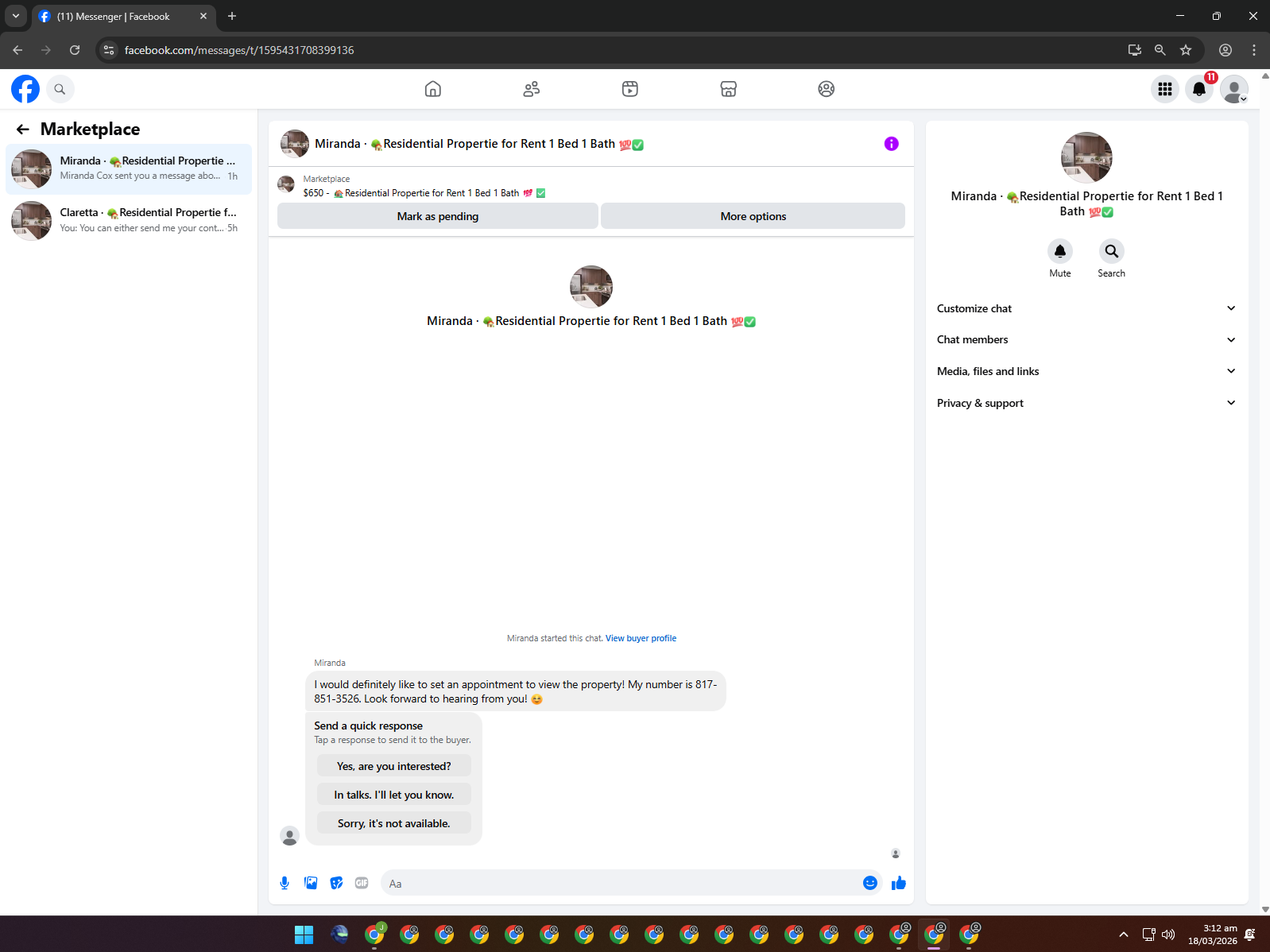
Task: Open the Marketplace storefront icon
Action: pyautogui.click(x=729, y=89)
